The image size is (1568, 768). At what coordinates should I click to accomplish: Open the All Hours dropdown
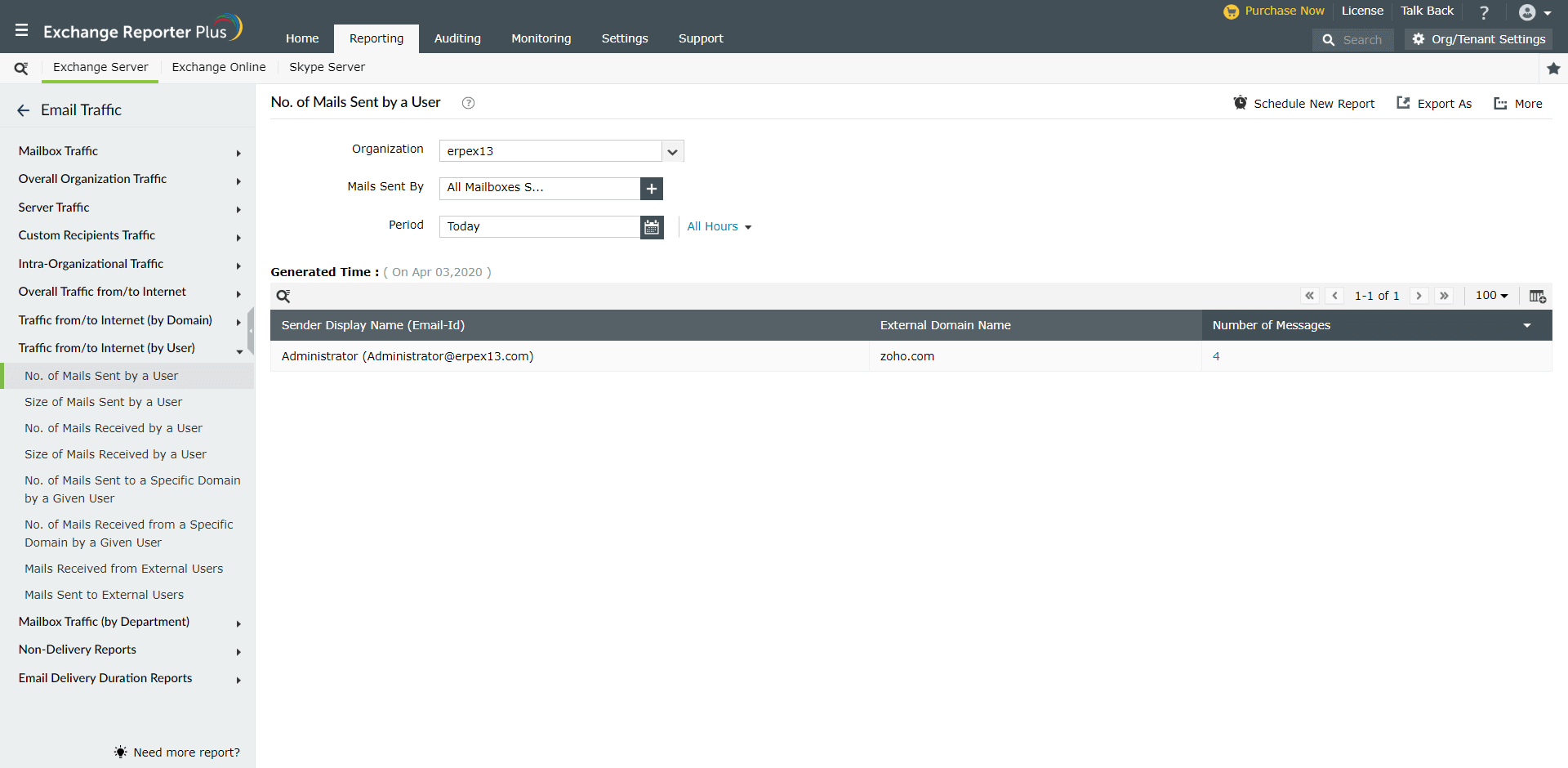point(719,227)
